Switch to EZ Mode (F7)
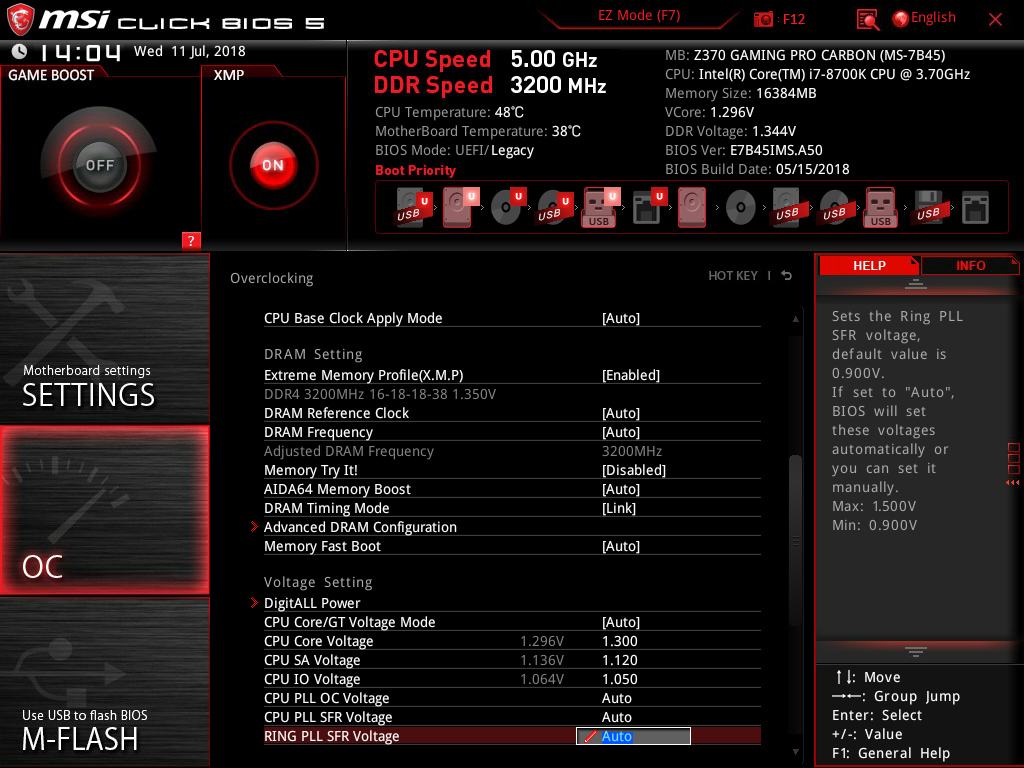Viewport: 1024px width, 768px height. coord(639,16)
